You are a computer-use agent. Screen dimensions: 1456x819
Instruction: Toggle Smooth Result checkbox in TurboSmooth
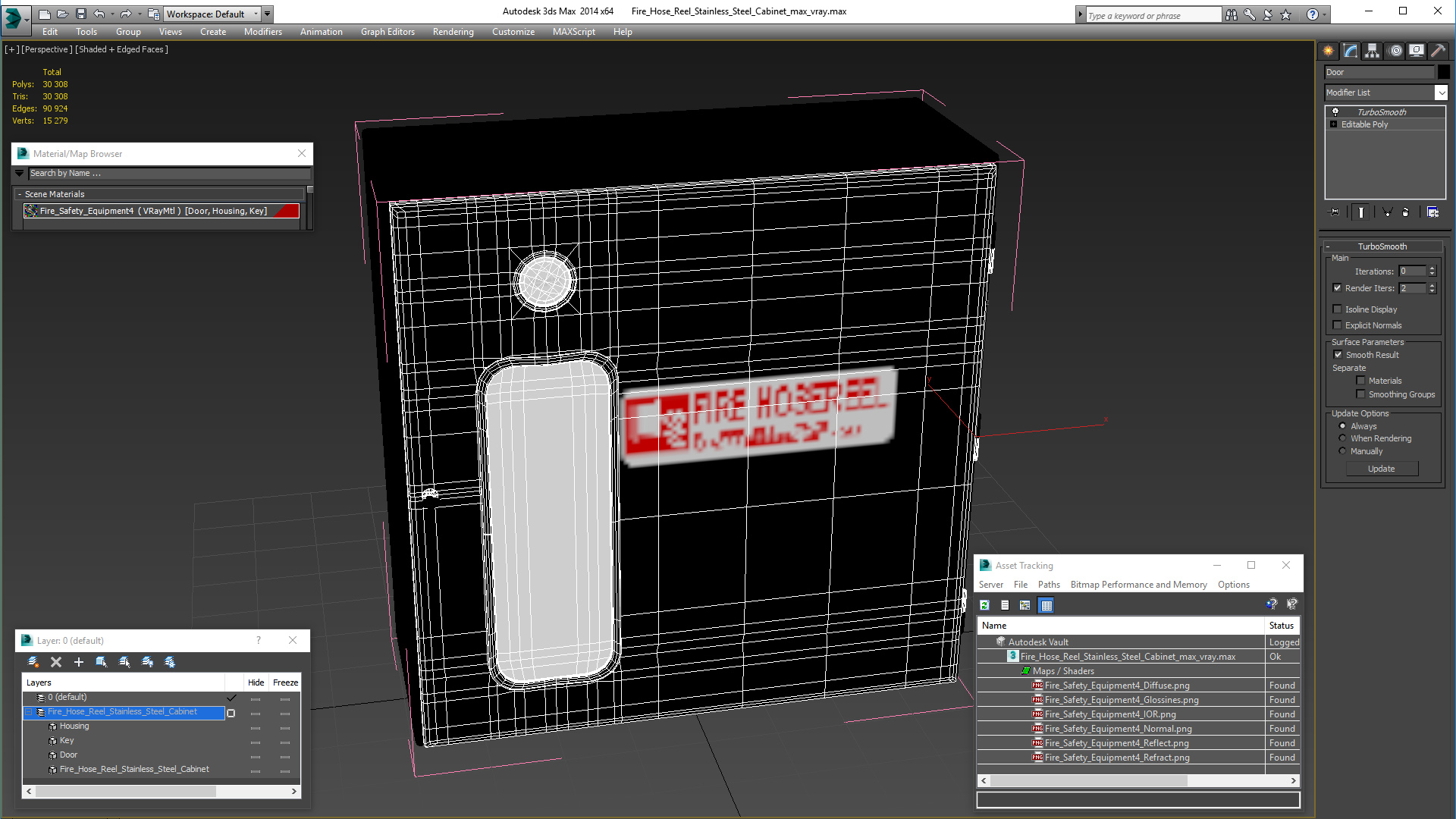pos(1337,355)
